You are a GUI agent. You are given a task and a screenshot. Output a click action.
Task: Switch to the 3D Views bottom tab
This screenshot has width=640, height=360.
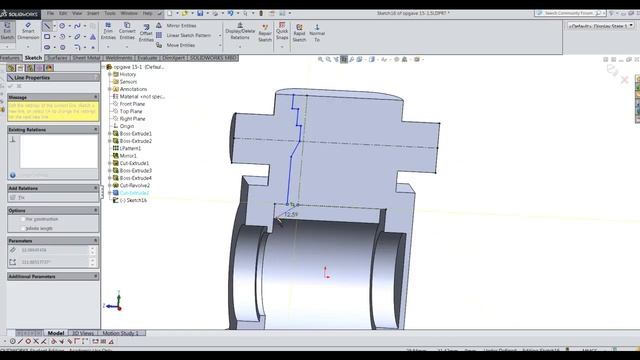click(83, 333)
